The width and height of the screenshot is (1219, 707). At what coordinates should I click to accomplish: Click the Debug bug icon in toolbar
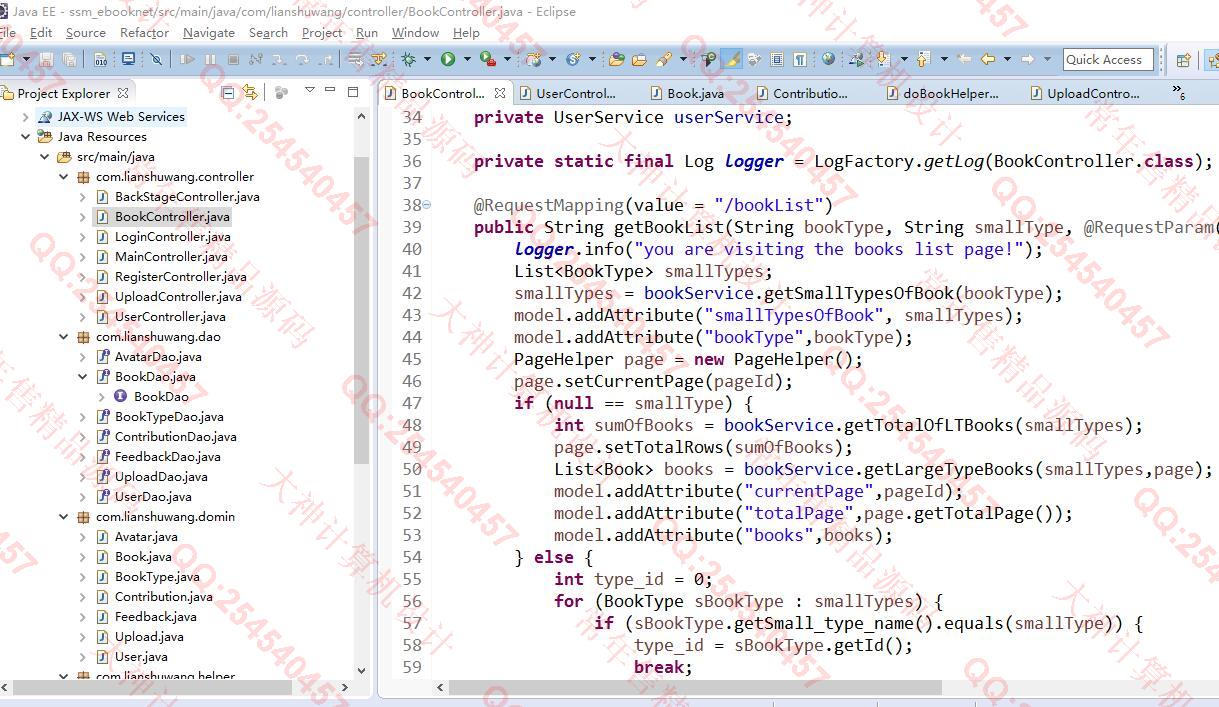pyautogui.click(x=408, y=60)
